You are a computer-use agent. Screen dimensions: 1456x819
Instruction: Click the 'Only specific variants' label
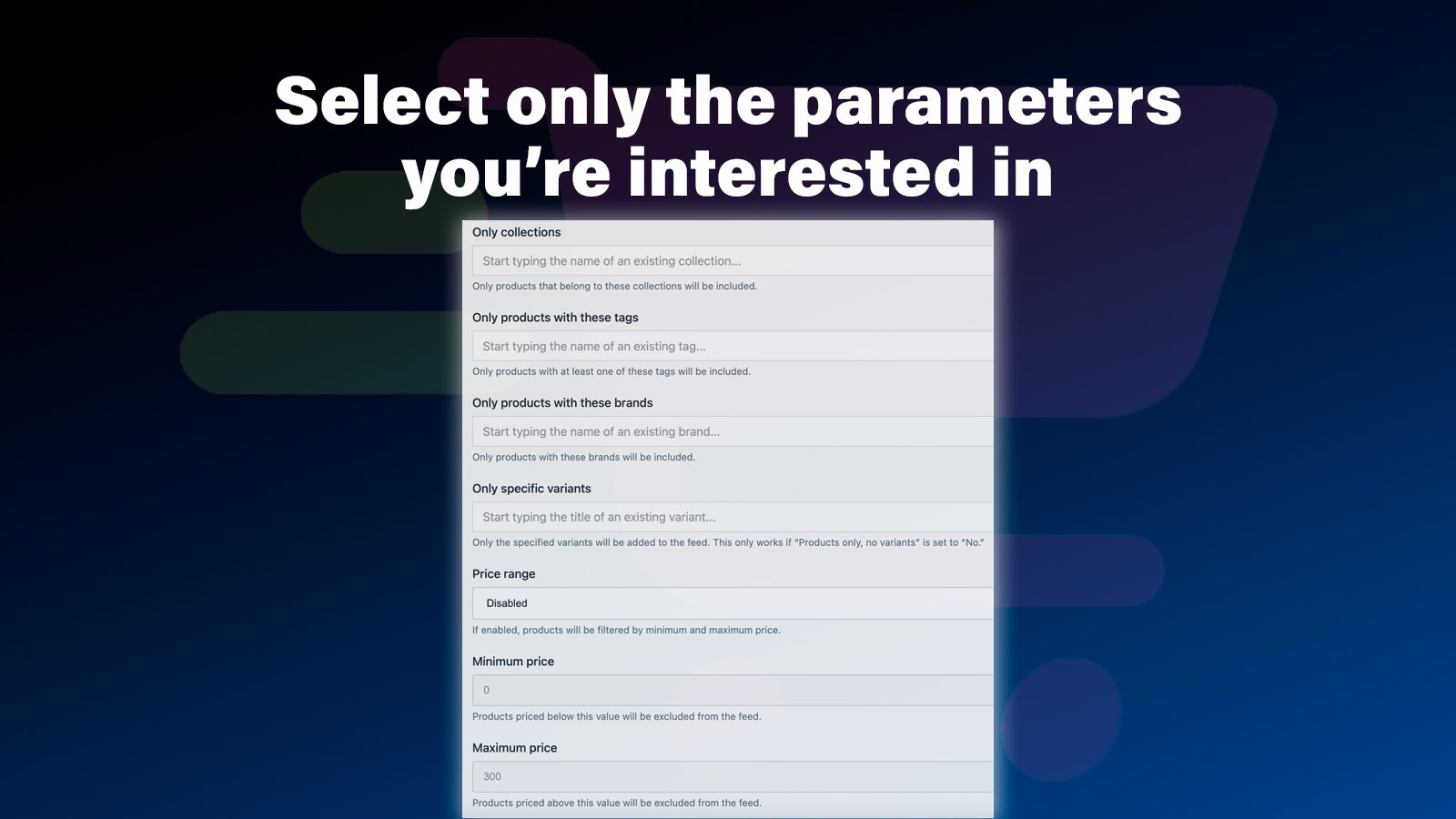click(531, 489)
